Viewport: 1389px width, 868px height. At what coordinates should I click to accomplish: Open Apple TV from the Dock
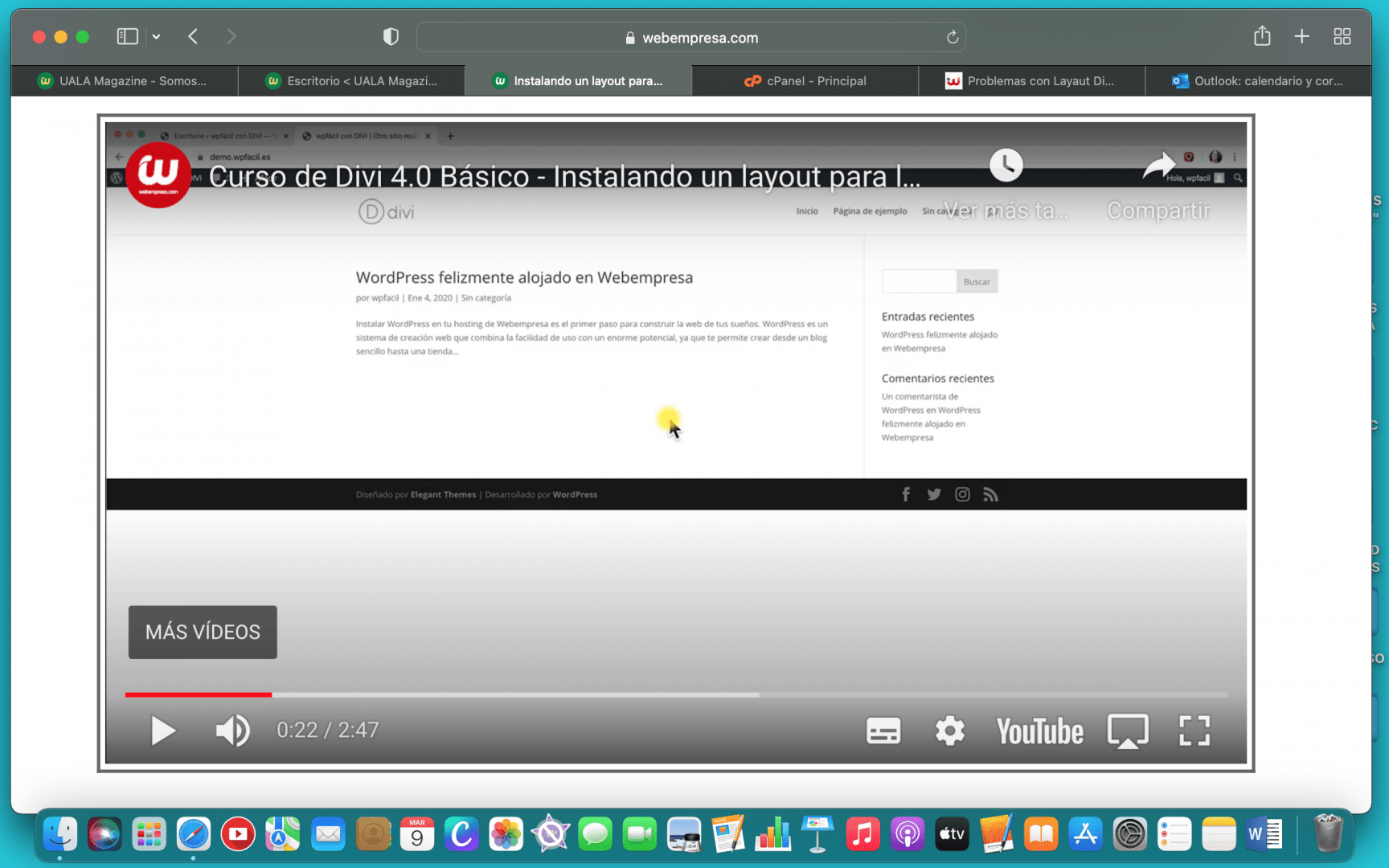tap(952, 834)
